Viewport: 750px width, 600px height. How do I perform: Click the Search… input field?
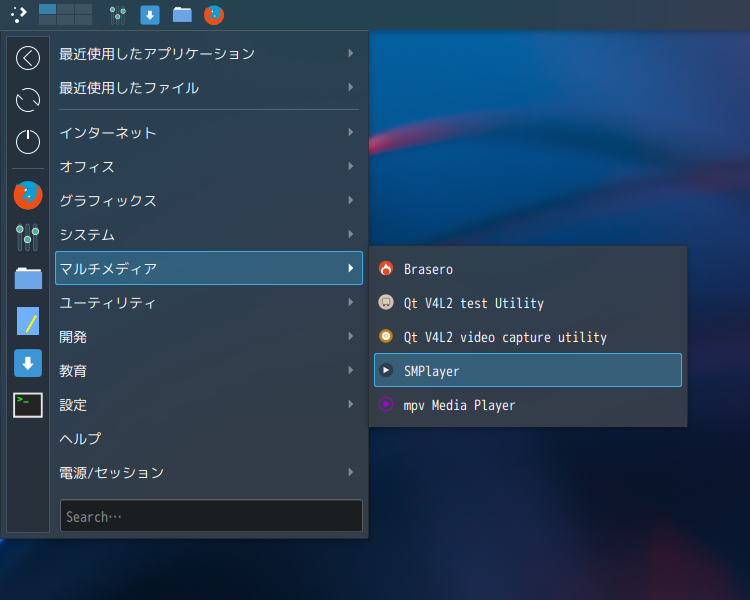pyautogui.click(x=211, y=516)
